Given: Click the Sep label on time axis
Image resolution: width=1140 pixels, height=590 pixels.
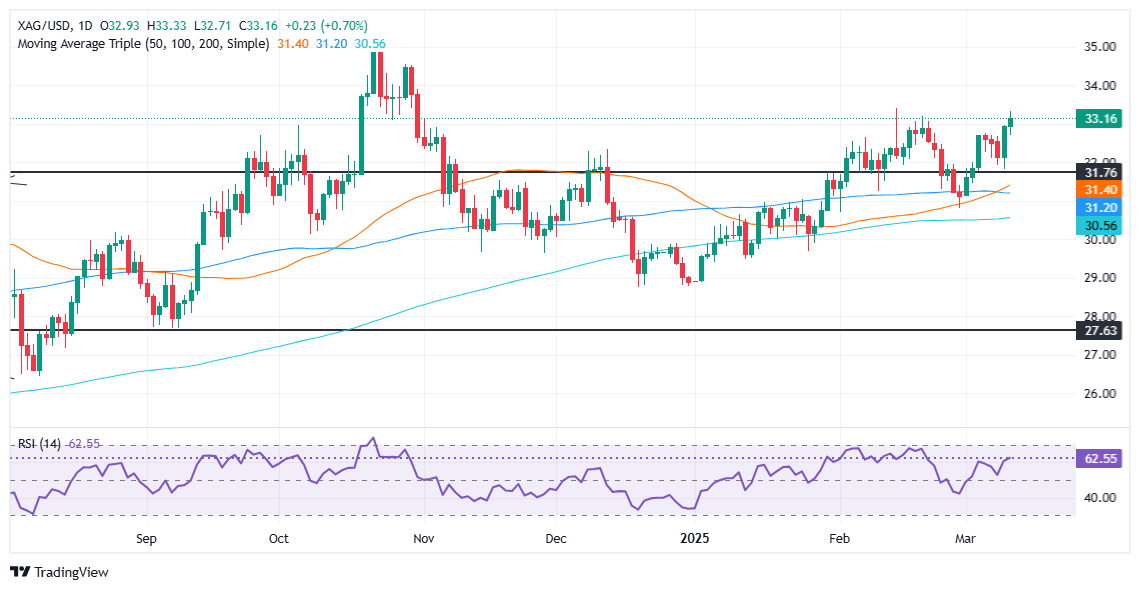Looking at the screenshot, I should click(147, 539).
